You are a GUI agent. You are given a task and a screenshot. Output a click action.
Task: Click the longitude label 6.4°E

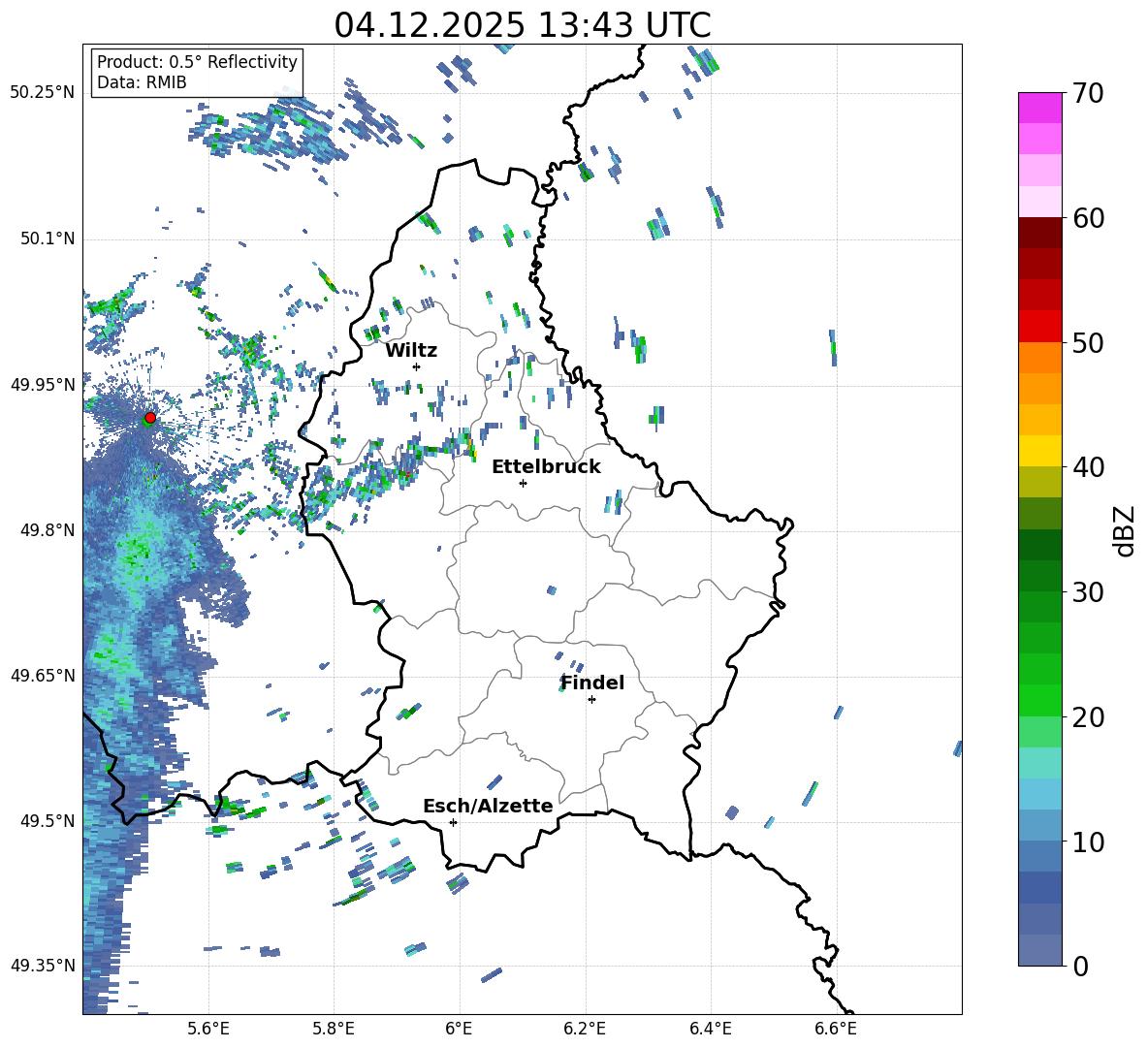click(x=710, y=1029)
